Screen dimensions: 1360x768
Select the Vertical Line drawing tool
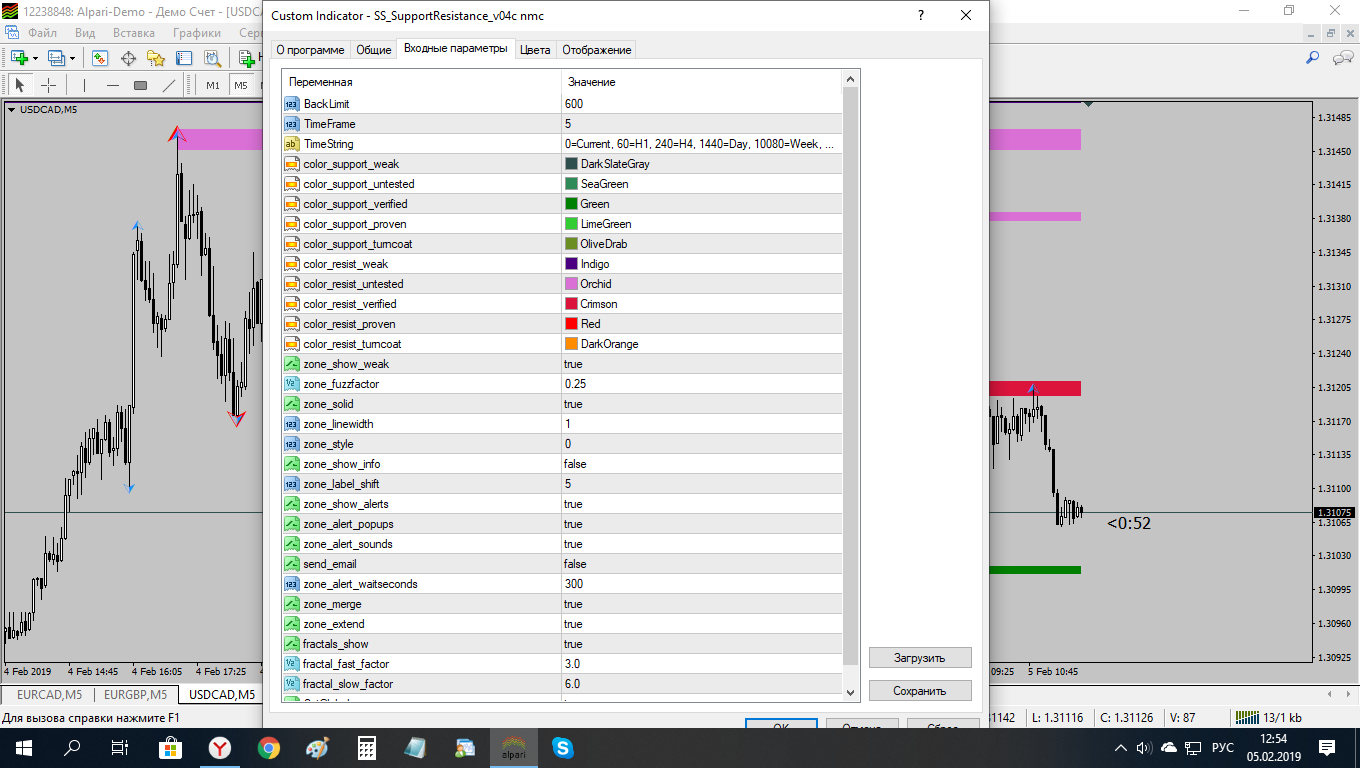tap(84, 85)
